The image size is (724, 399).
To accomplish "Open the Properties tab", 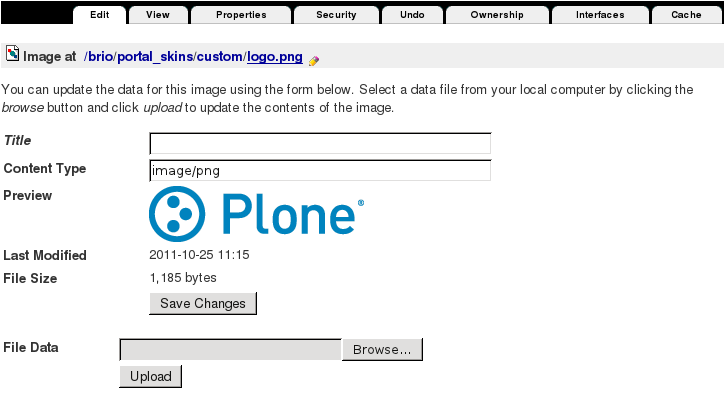I will [241, 15].
